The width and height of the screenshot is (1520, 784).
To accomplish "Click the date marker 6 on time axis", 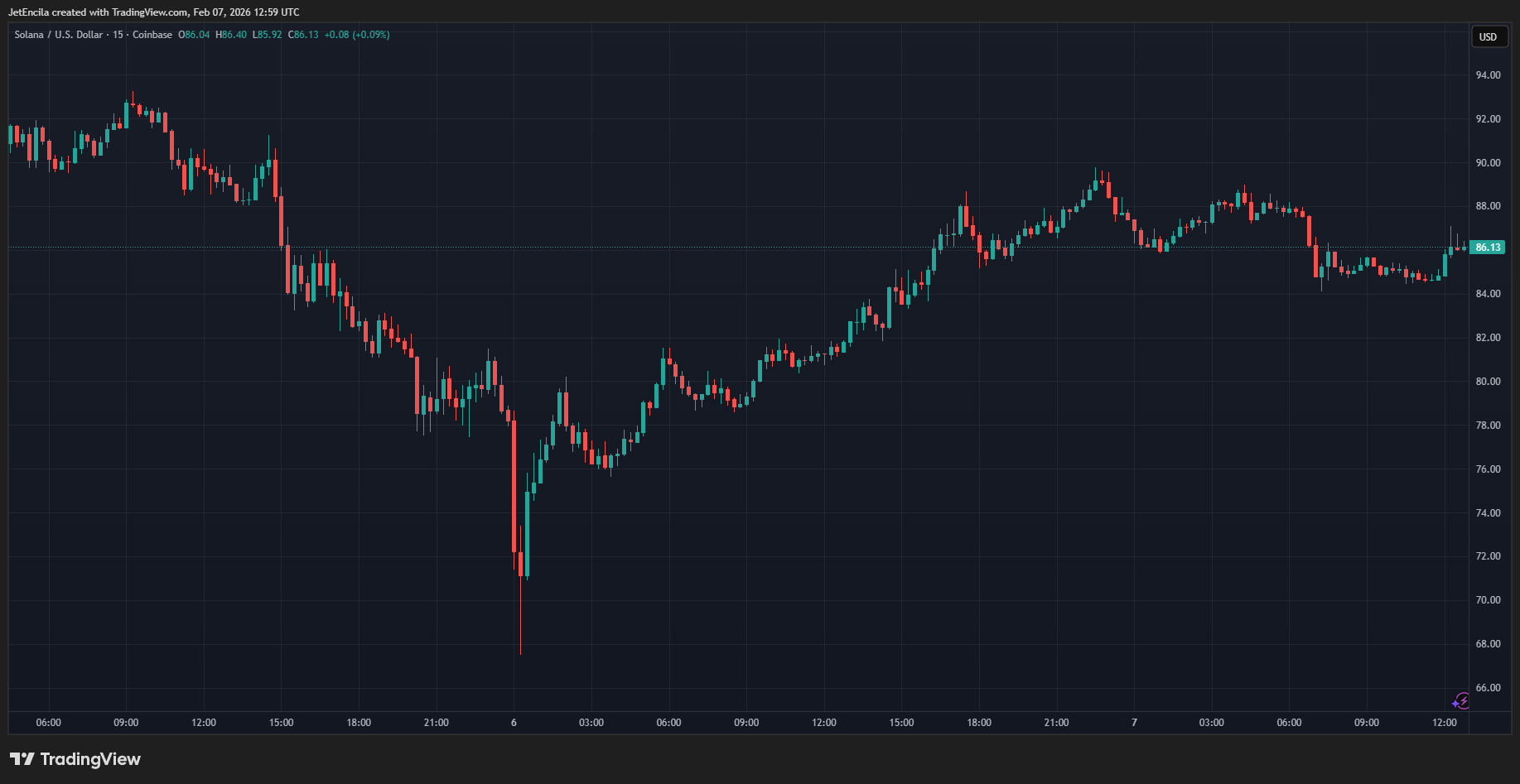I will tap(514, 723).
